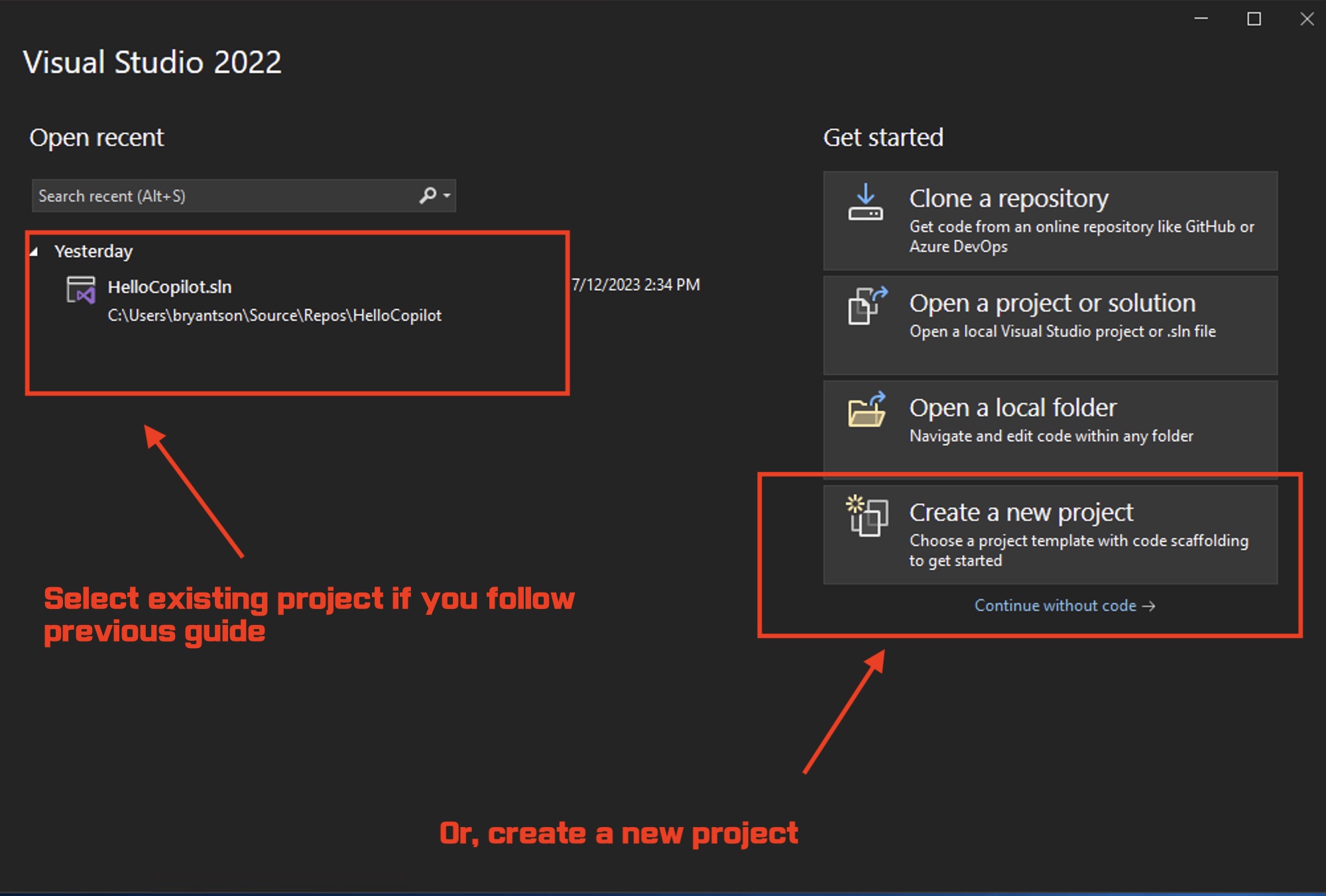1326x896 pixels.
Task: Click the 7/12/2023 2:34 PM timestamp
Action: tap(635, 285)
